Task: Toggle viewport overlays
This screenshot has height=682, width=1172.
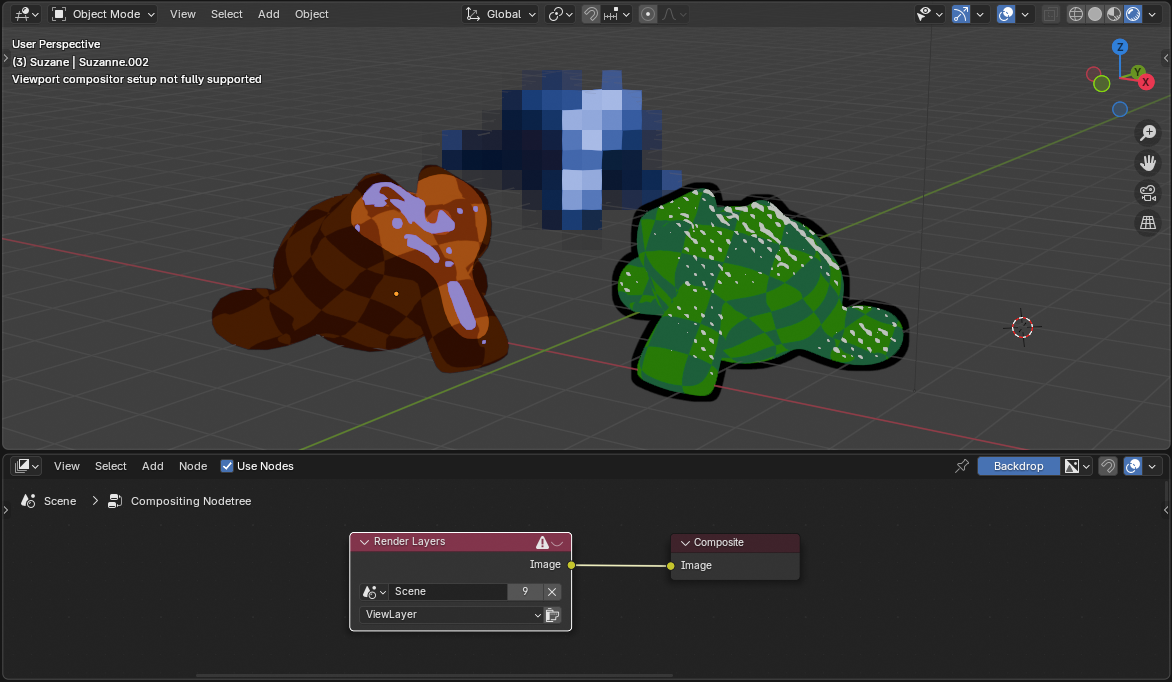Action: click(x=1006, y=14)
